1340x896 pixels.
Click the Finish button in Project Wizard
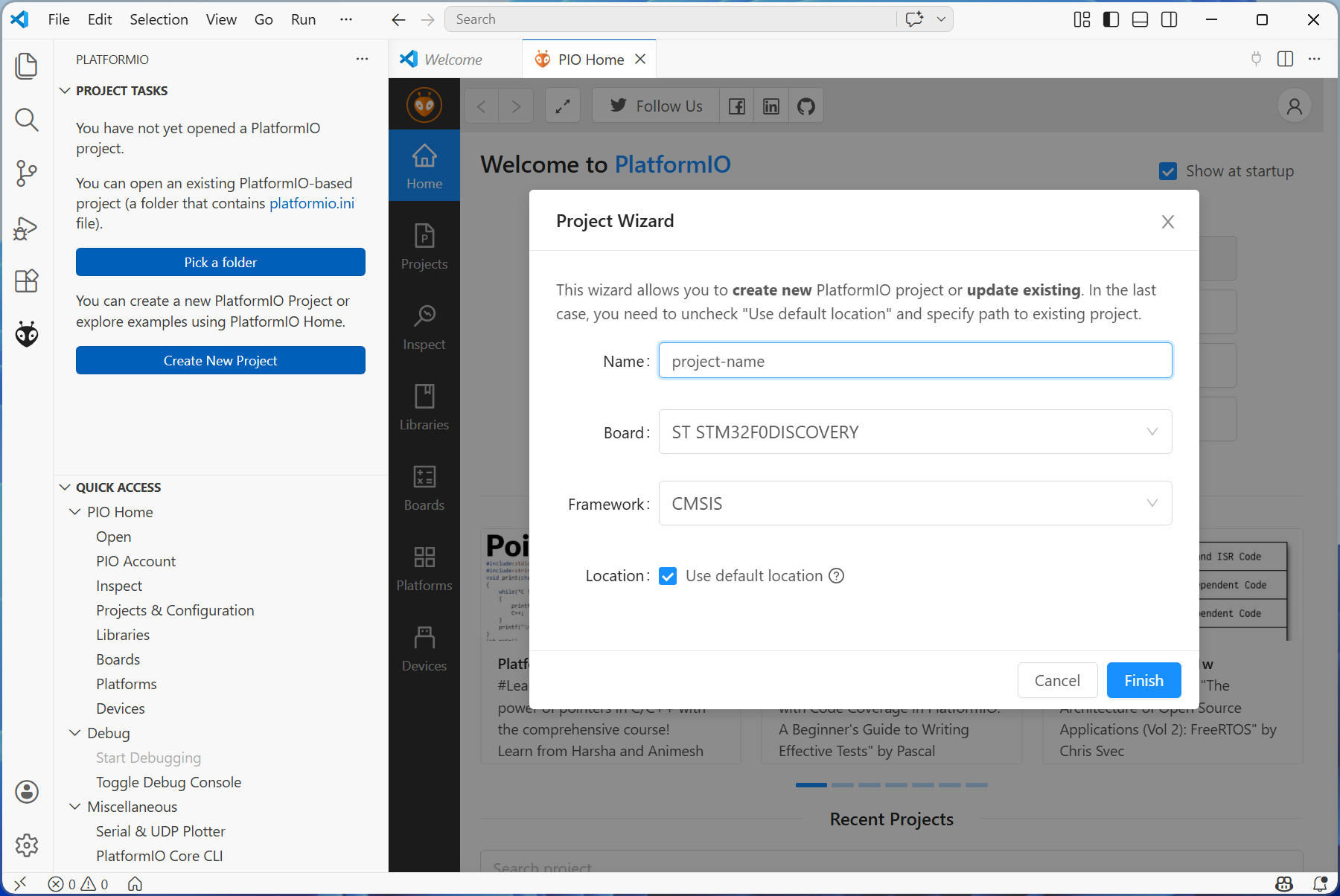click(x=1143, y=680)
